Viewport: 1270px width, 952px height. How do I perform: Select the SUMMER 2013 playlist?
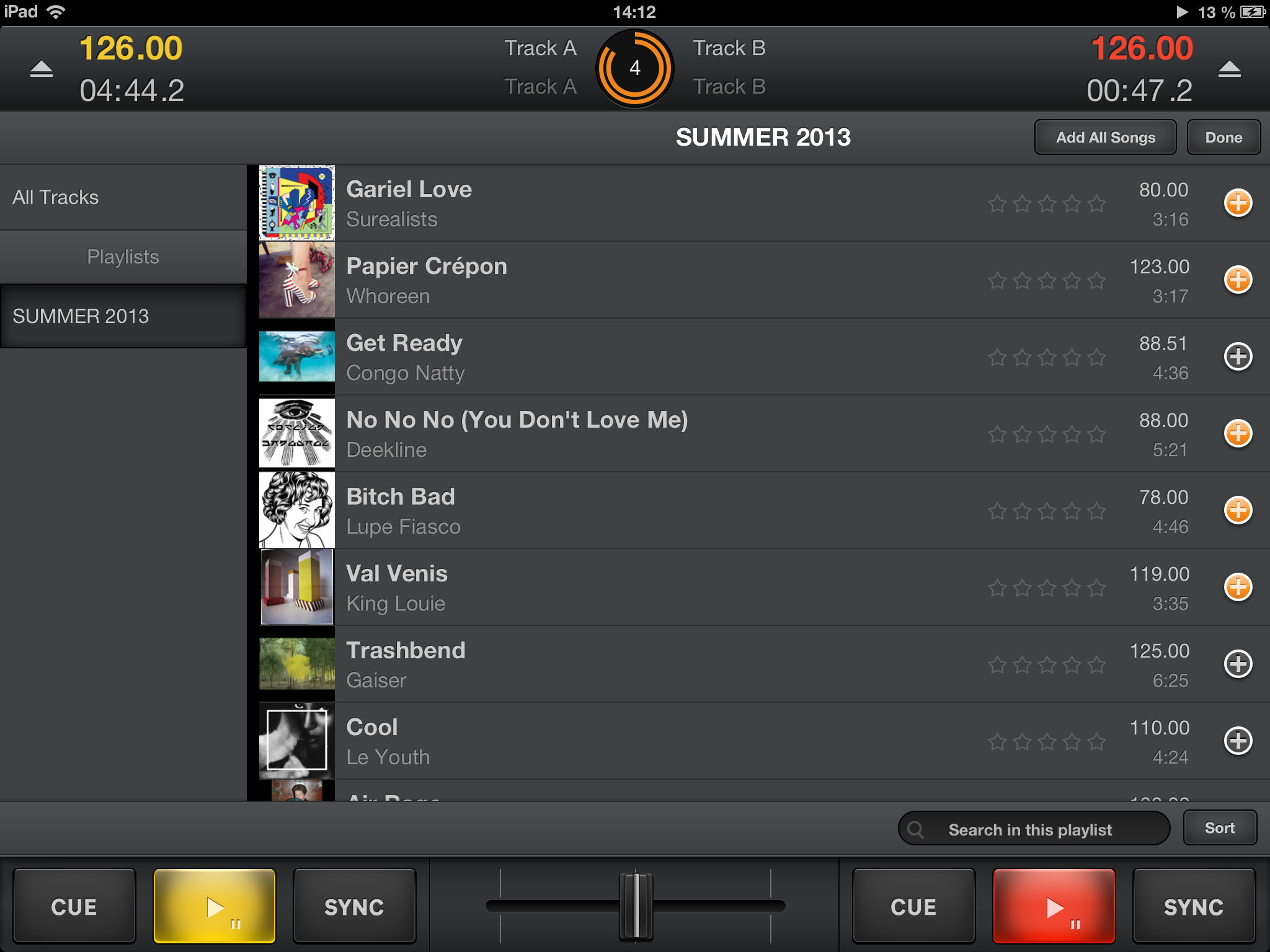point(123,316)
